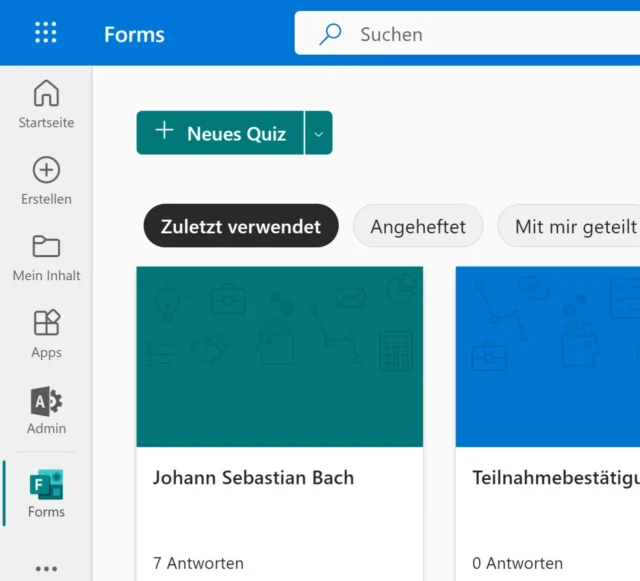Open the Johann Sebastian Bach teal thumbnail
The image size is (640, 581).
280,356
